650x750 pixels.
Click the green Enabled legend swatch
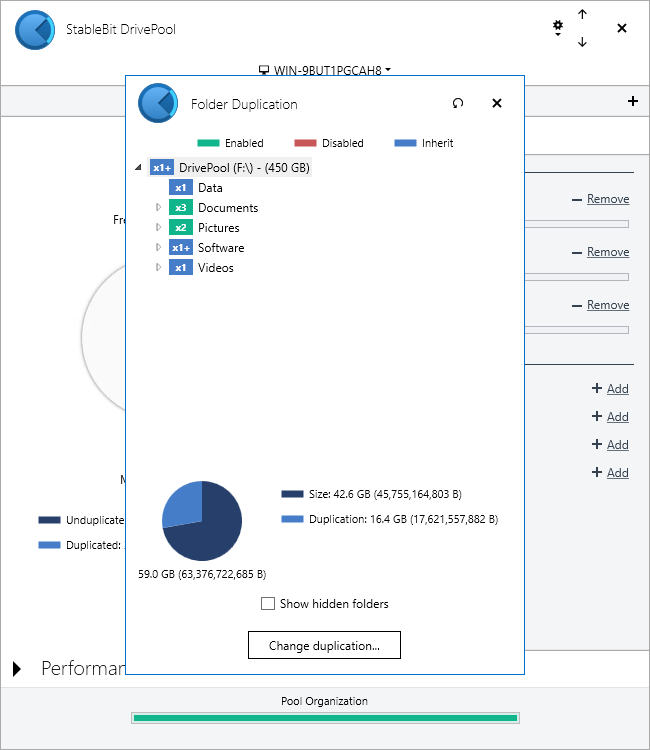tap(208, 143)
